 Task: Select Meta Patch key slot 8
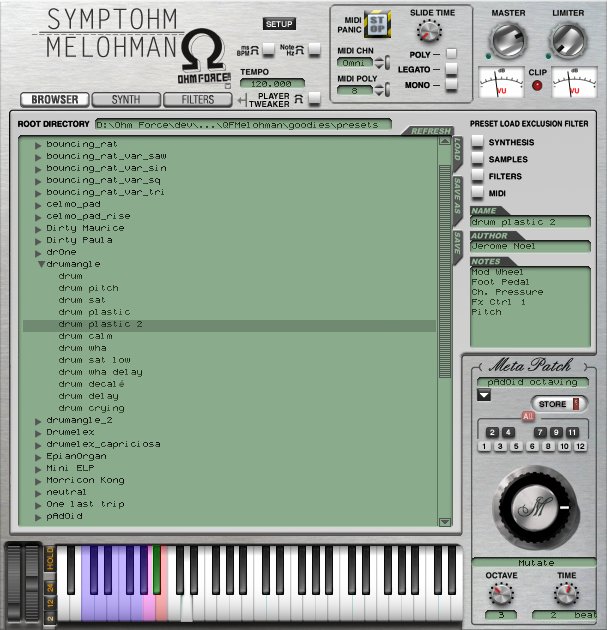548,446
